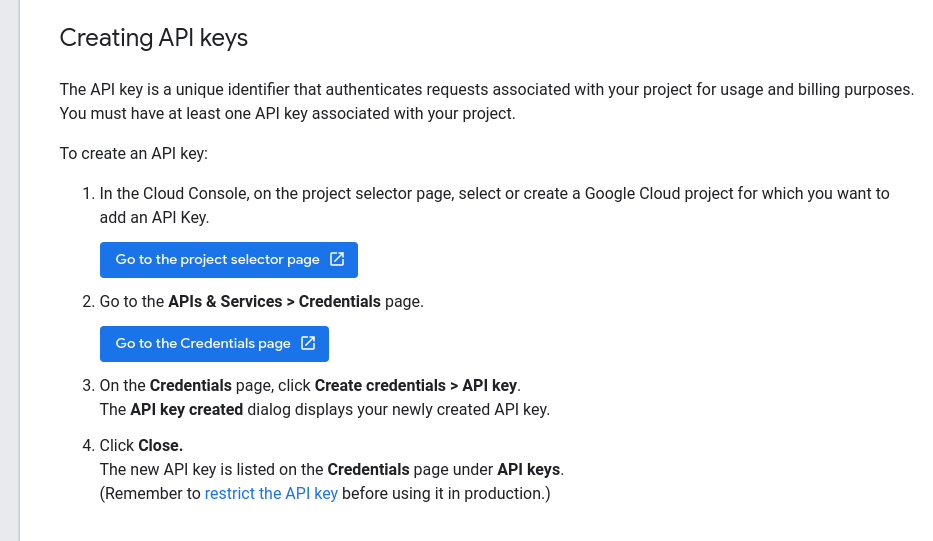Click the '(Remember to' text before the link

pyautogui.click(x=150, y=493)
